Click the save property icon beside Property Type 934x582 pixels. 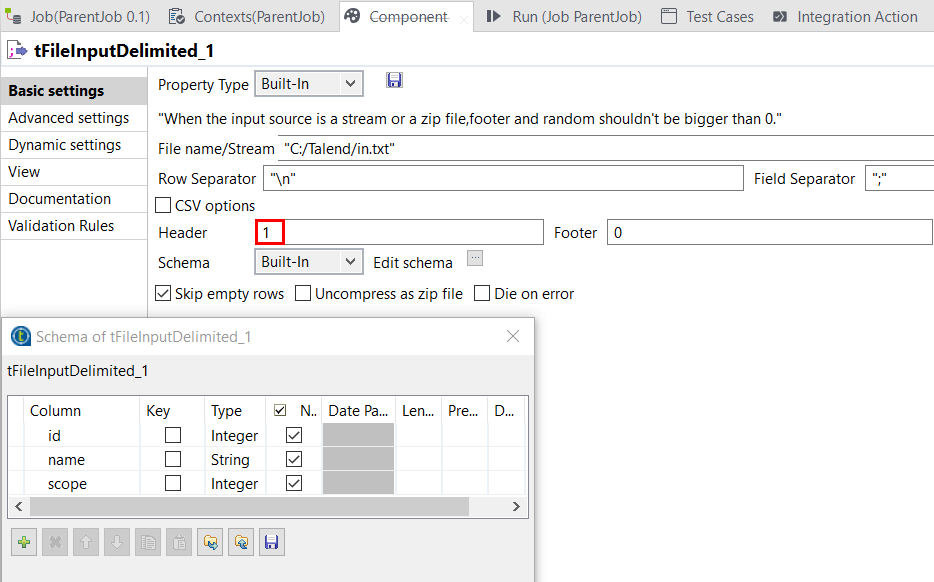point(394,80)
